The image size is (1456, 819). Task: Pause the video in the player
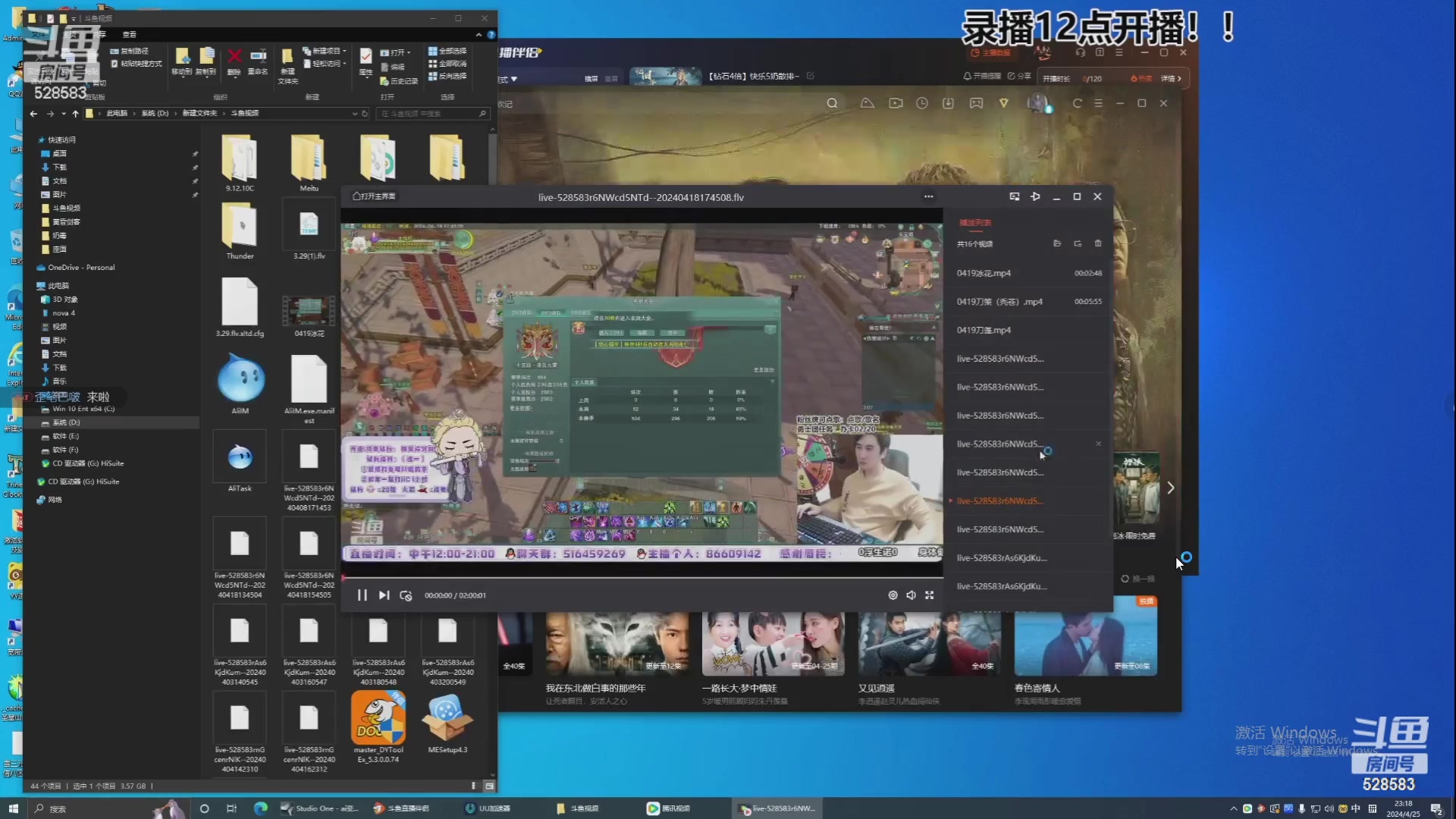coord(362,595)
